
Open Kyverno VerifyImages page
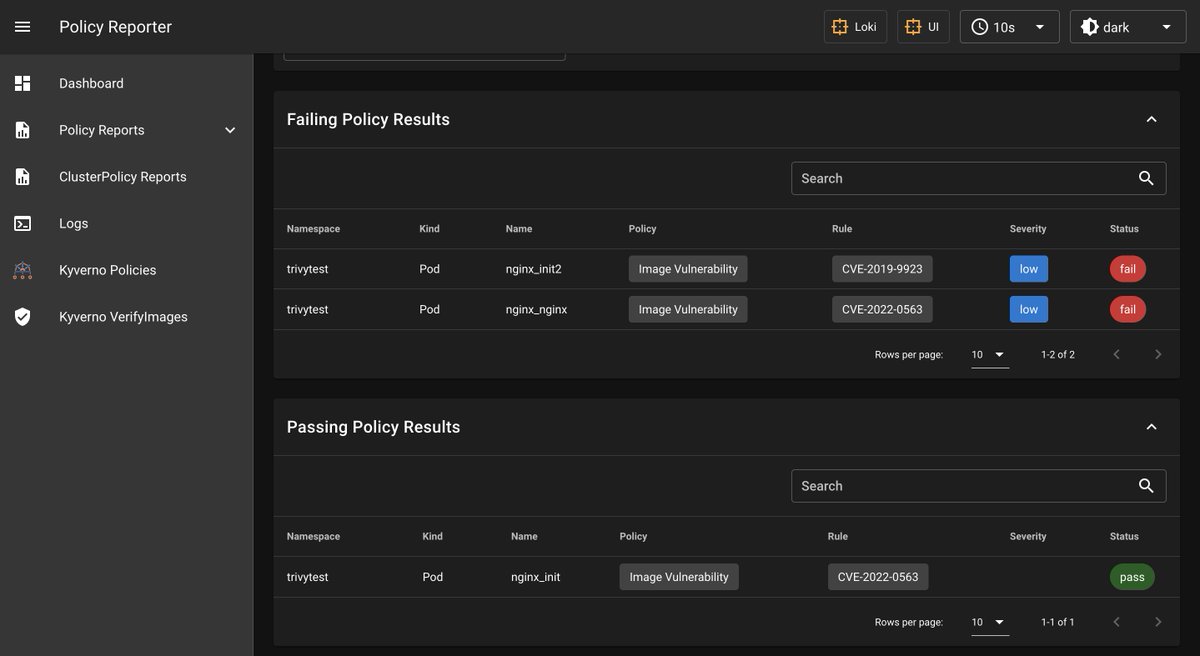[x=126, y=317]
